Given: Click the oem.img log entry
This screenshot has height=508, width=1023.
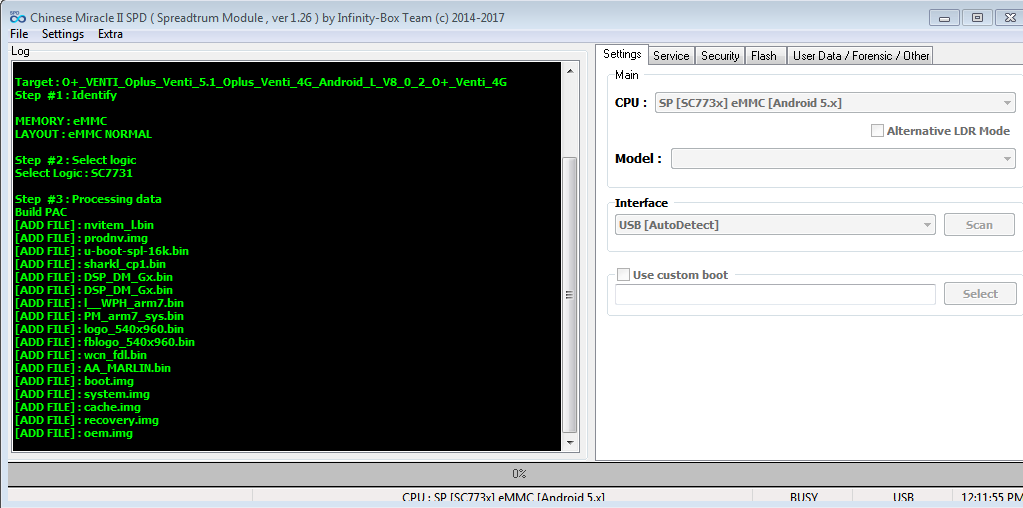Looking at the screenshot, I should pos(74,433).
